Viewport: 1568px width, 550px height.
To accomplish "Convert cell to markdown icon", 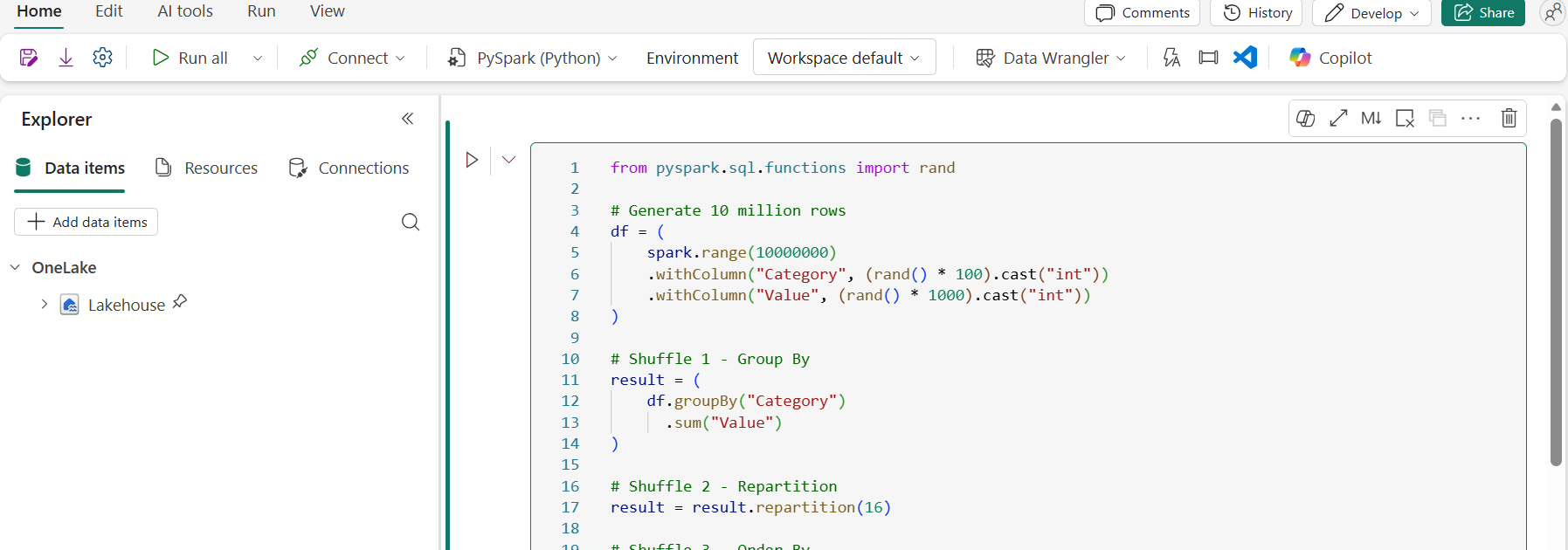I will (x=1371, y=118).
